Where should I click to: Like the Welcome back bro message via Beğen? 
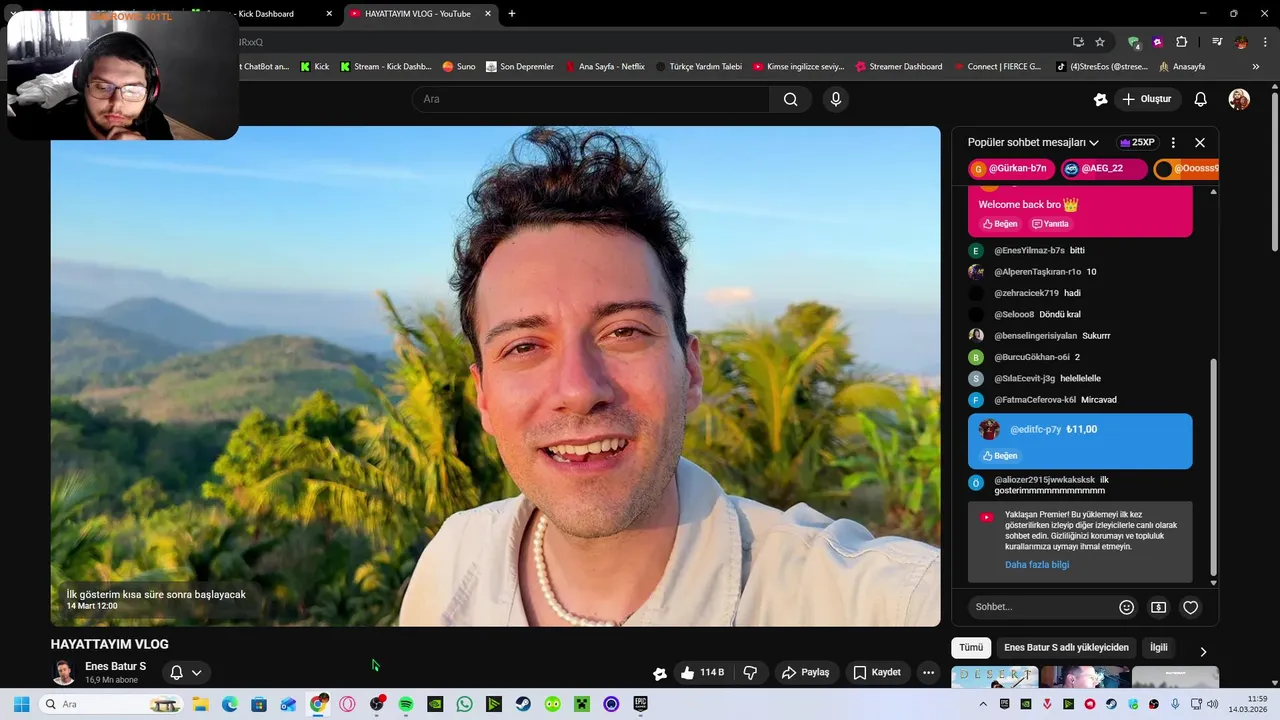(x=999, y=224)
